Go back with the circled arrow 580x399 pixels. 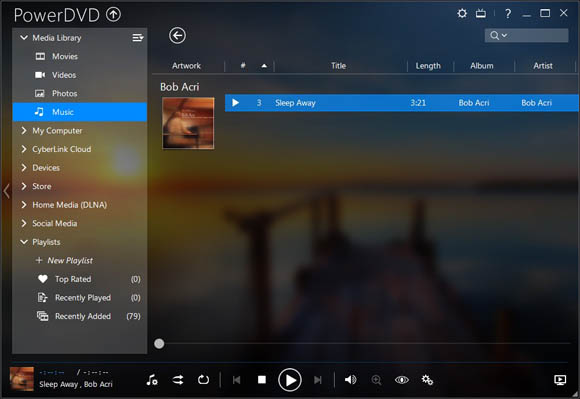point(177,36)
